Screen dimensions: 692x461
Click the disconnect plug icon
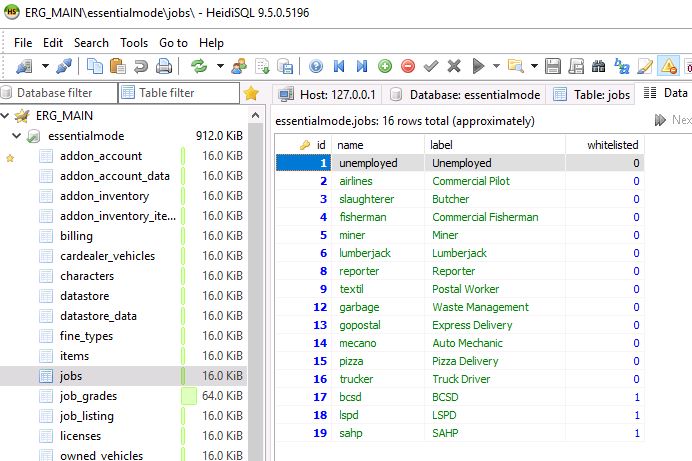[64, 67]
